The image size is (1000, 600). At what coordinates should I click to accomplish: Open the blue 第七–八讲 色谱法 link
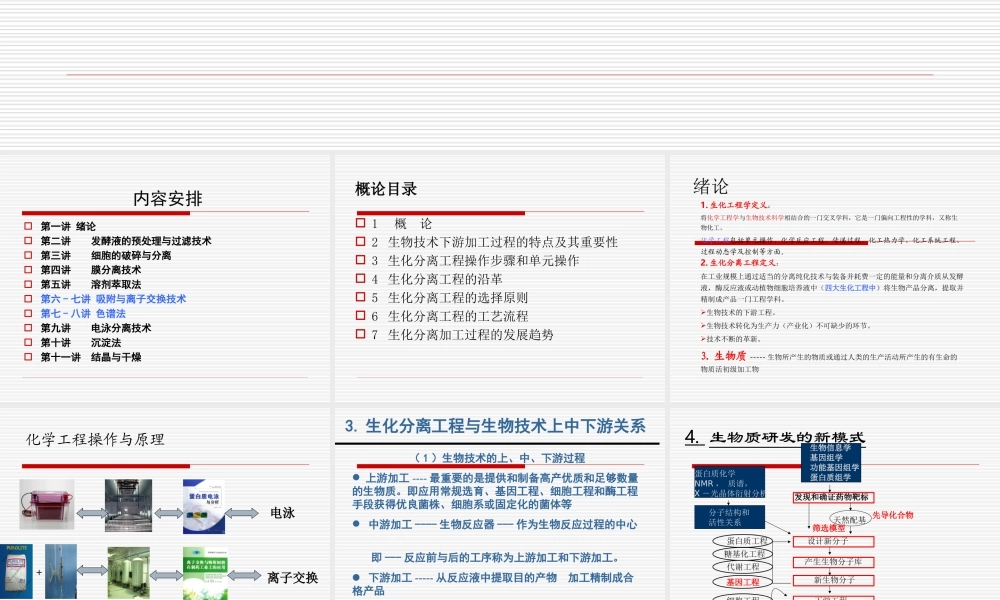[85, 313]
